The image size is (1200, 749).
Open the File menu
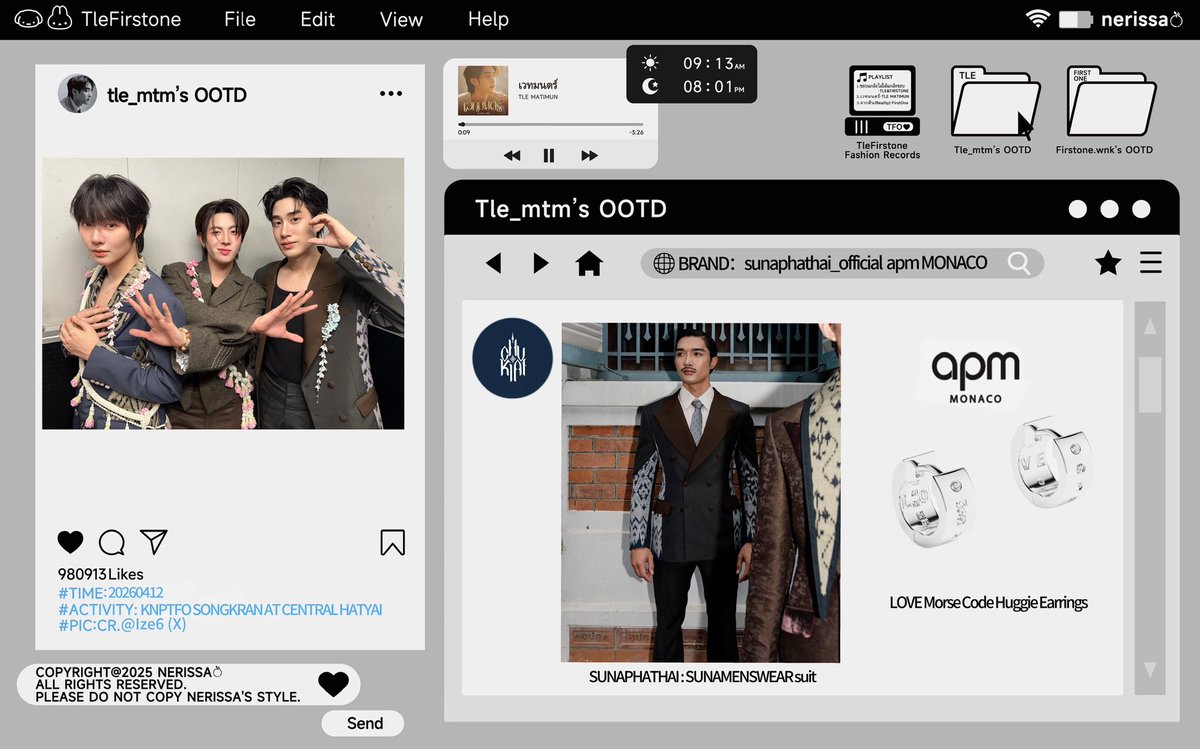pos(240,19)
